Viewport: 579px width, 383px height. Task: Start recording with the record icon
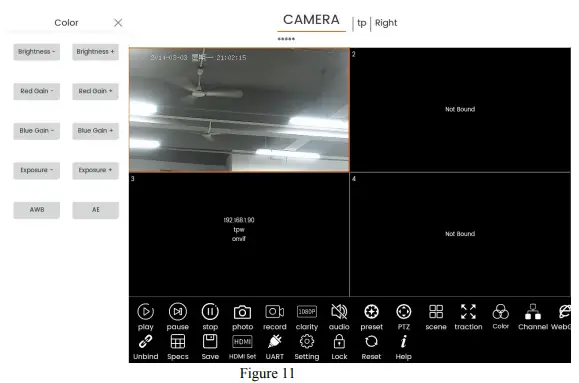tap(274, 312)
